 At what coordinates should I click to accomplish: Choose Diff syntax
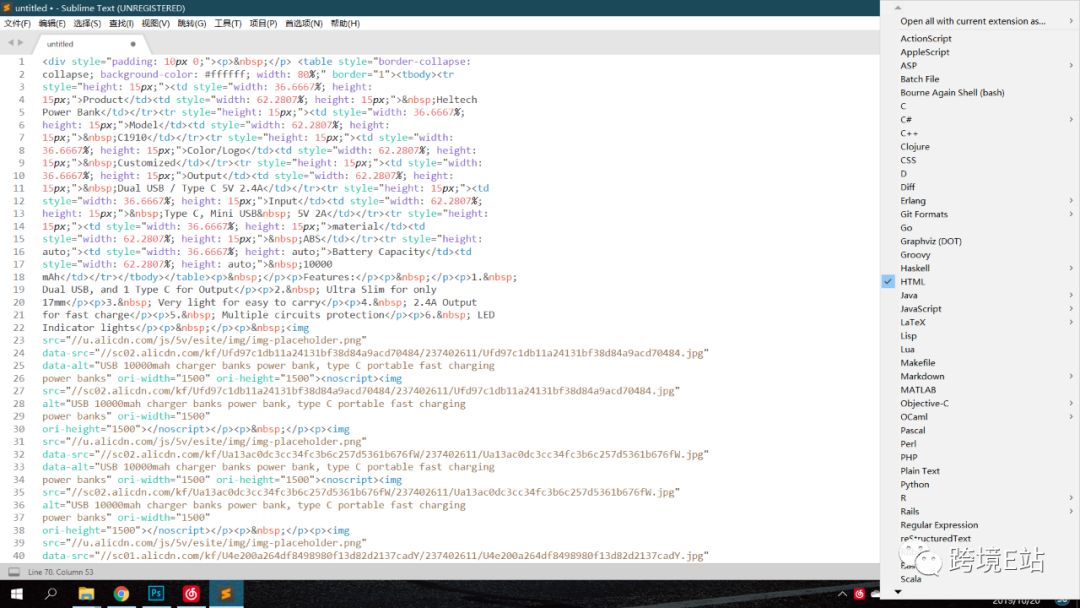pyautogui.click(x=907, y=187)
